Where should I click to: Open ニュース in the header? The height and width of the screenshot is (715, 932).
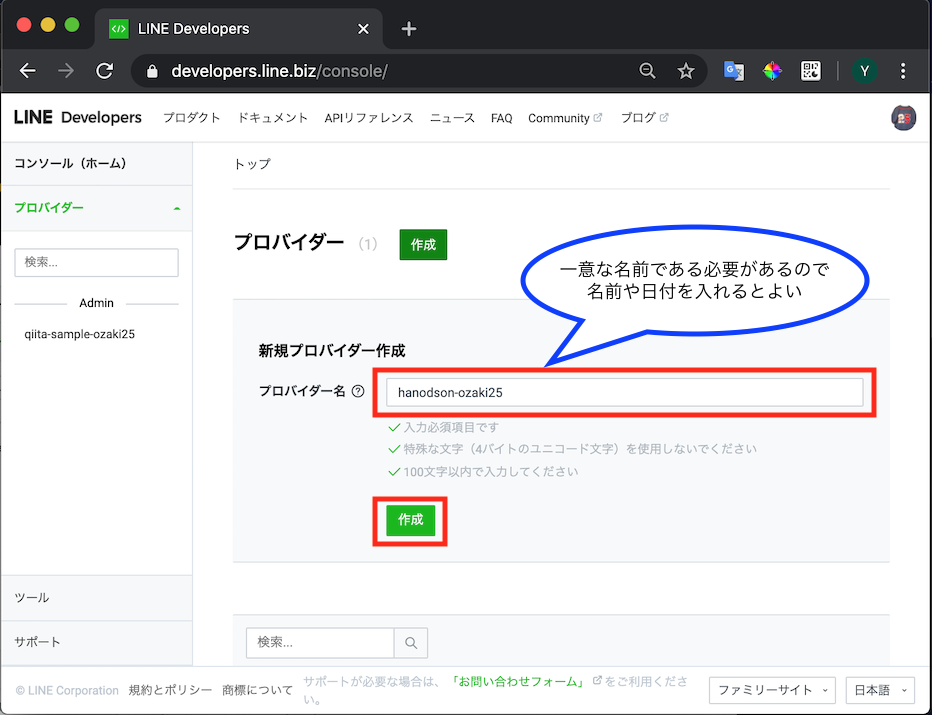pyautogui.click(x=452, y=118)
